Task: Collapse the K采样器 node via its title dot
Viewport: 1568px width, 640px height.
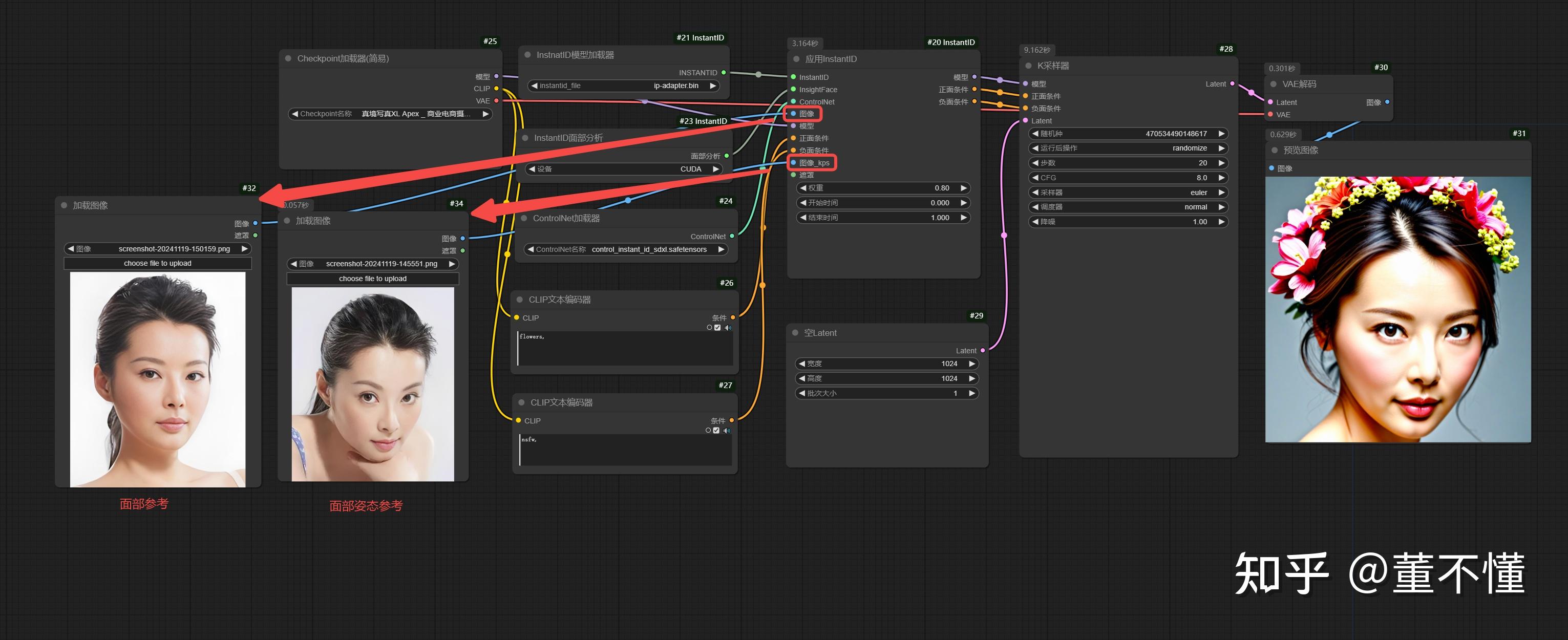Action: (x=1029, y=66)
